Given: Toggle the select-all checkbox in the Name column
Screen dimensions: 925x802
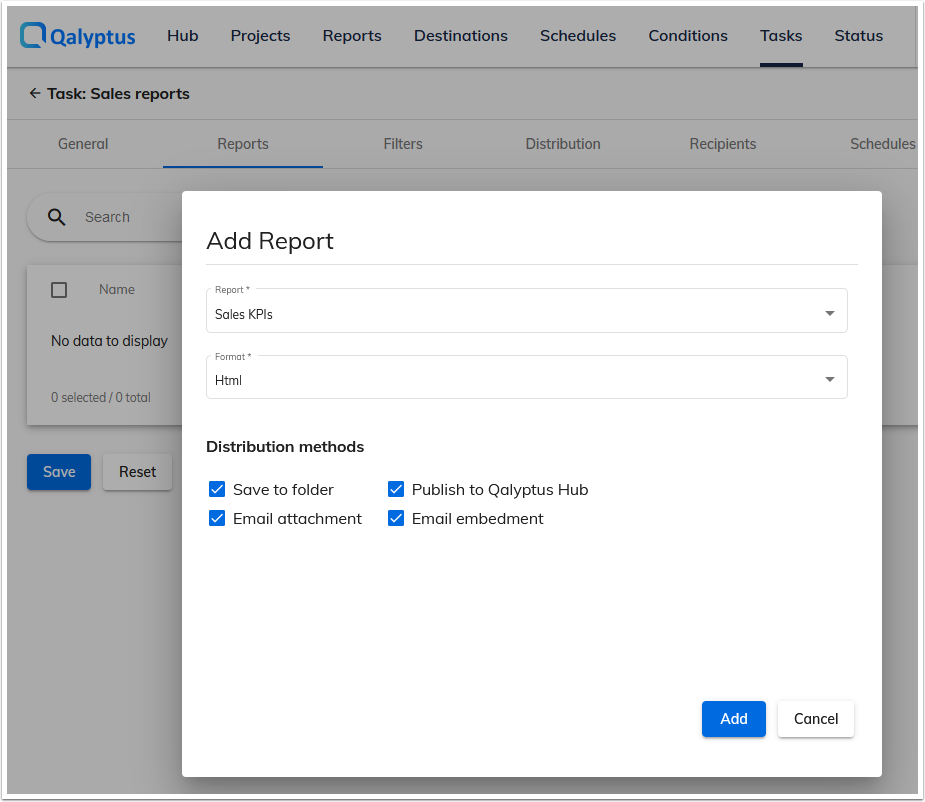Looking at the screenshot, I should [59, 289].
